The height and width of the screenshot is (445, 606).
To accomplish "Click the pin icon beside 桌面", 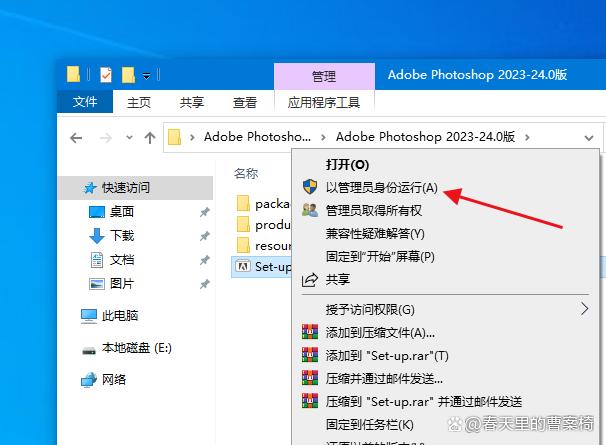I will (204, 212).
